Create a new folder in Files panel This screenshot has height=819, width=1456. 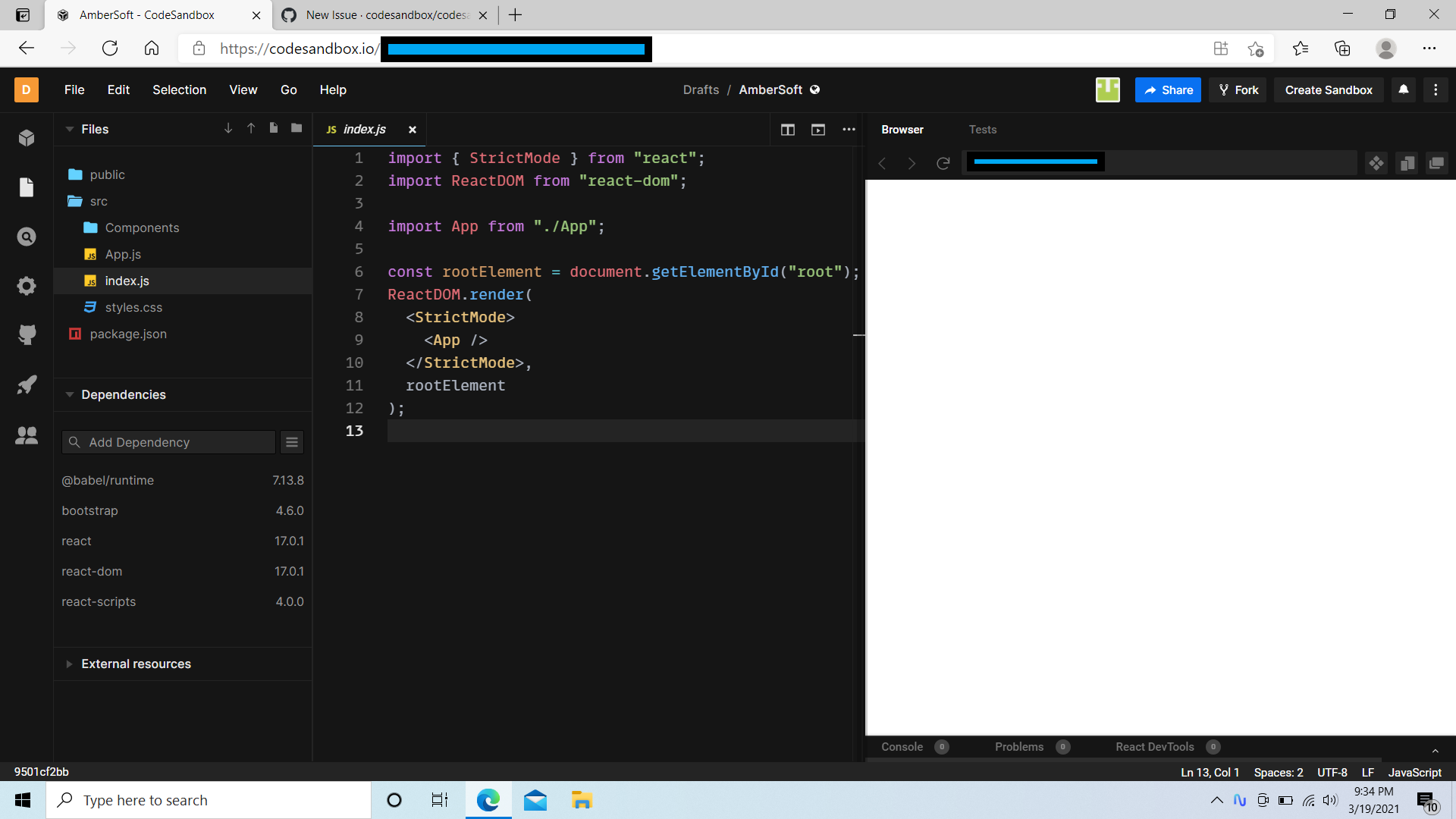[x=297, y=128]
